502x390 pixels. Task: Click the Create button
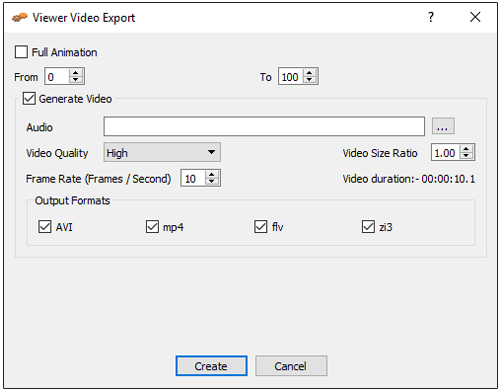tap(211, 366)
